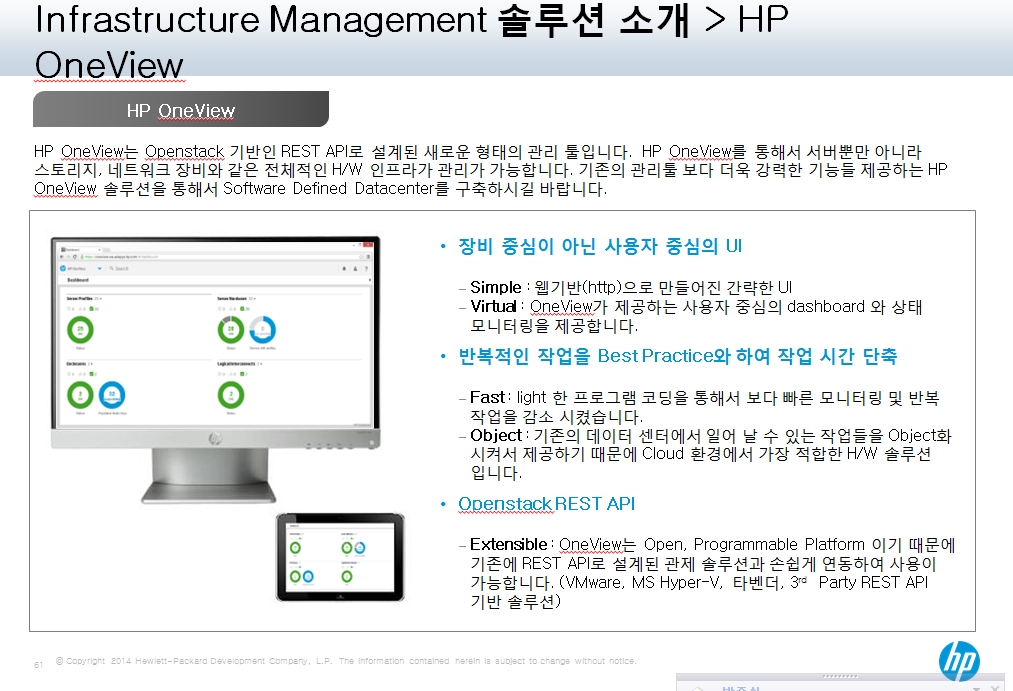The width and height of the screenshot is (1013, 691).
Task: Select the monitor dashboard image
Action: pos(215,369)
